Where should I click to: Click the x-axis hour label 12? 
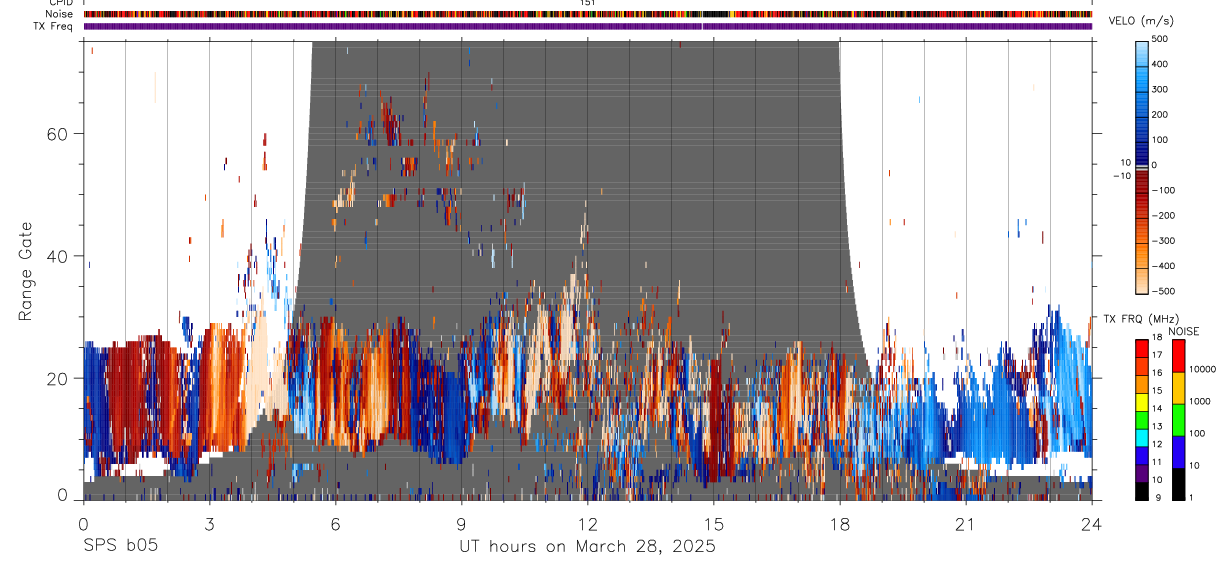point(588,523)
